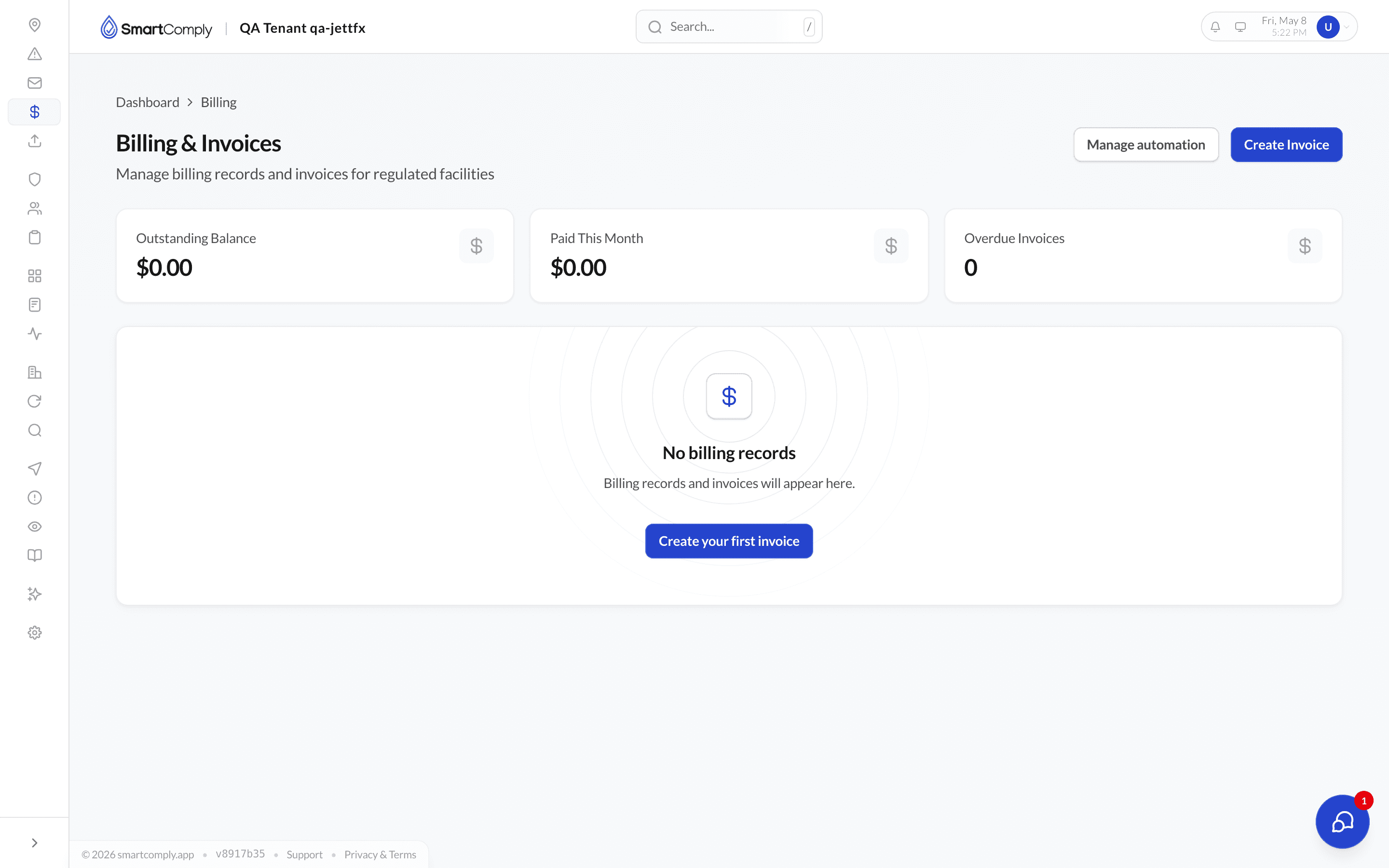
Task: Click Create your first invoice button
Action: tap(729, 541)
